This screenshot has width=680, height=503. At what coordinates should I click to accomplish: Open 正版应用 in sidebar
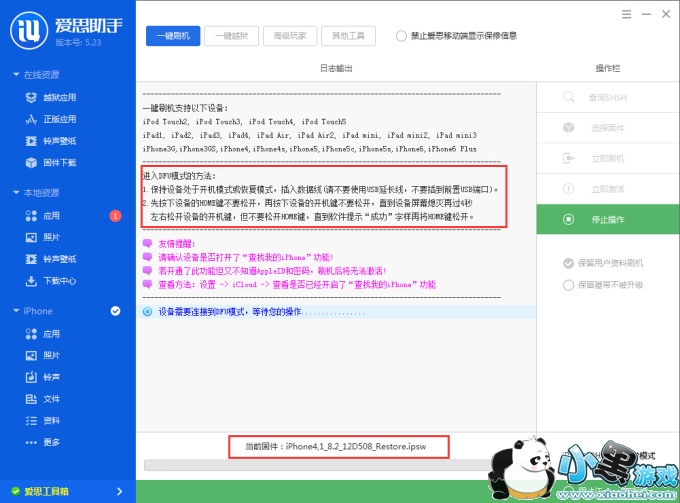click(51, 119)
